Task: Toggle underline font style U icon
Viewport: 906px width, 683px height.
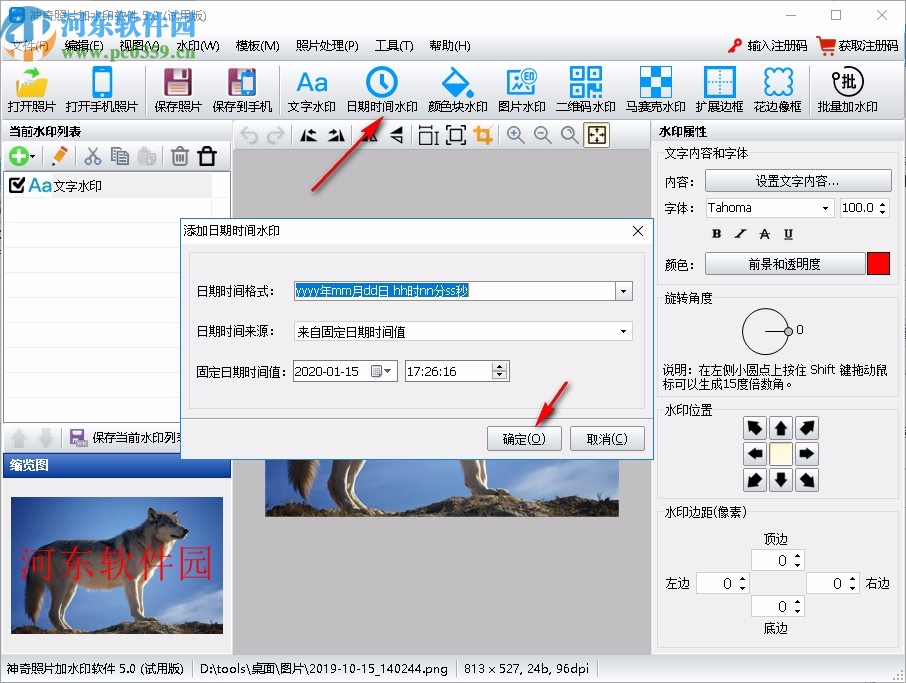Action: pyautogui.click(x=788, y=233)
